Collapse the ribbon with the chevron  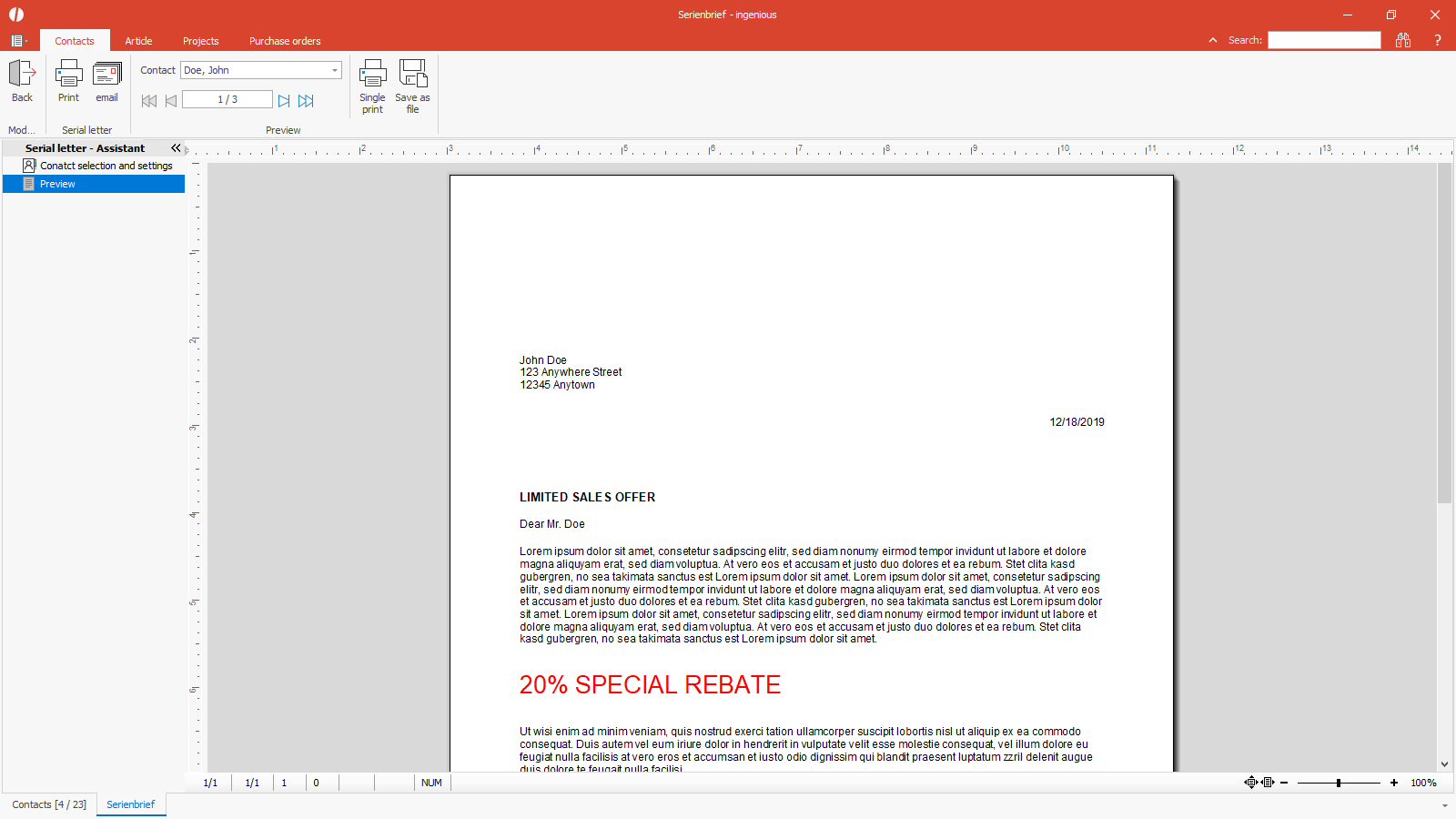point(1212,40)
